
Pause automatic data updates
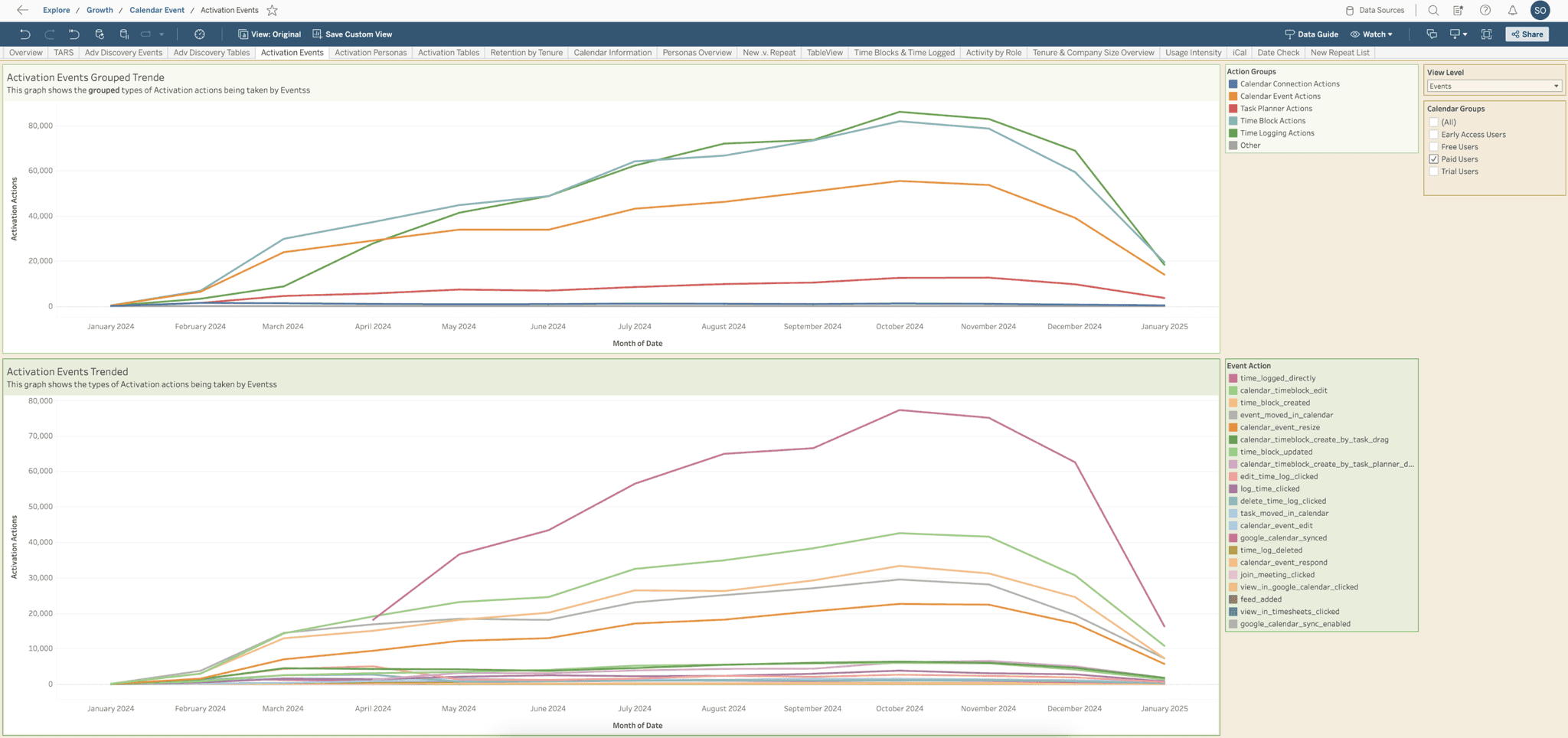(124, 34)
